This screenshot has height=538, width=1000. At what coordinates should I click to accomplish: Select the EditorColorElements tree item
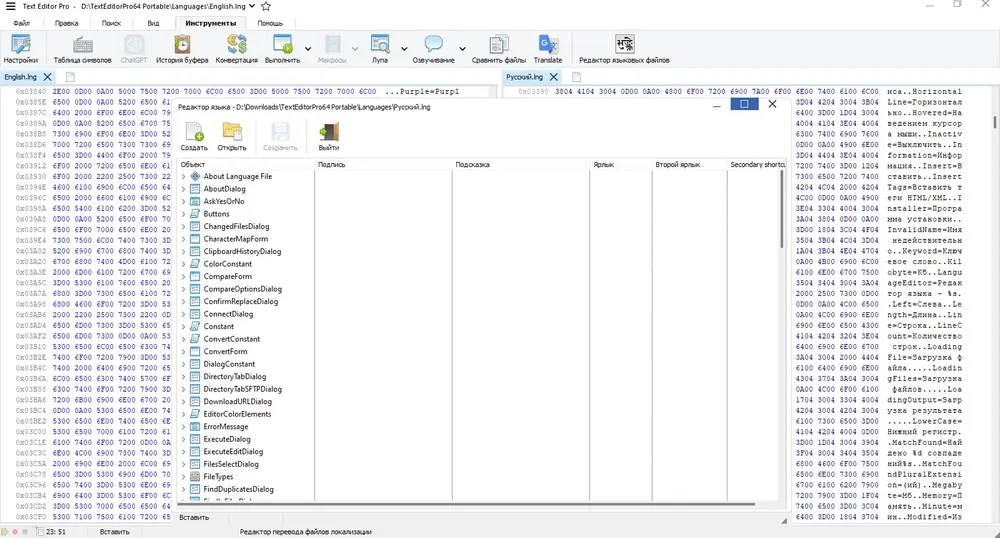tap(237, 414)
